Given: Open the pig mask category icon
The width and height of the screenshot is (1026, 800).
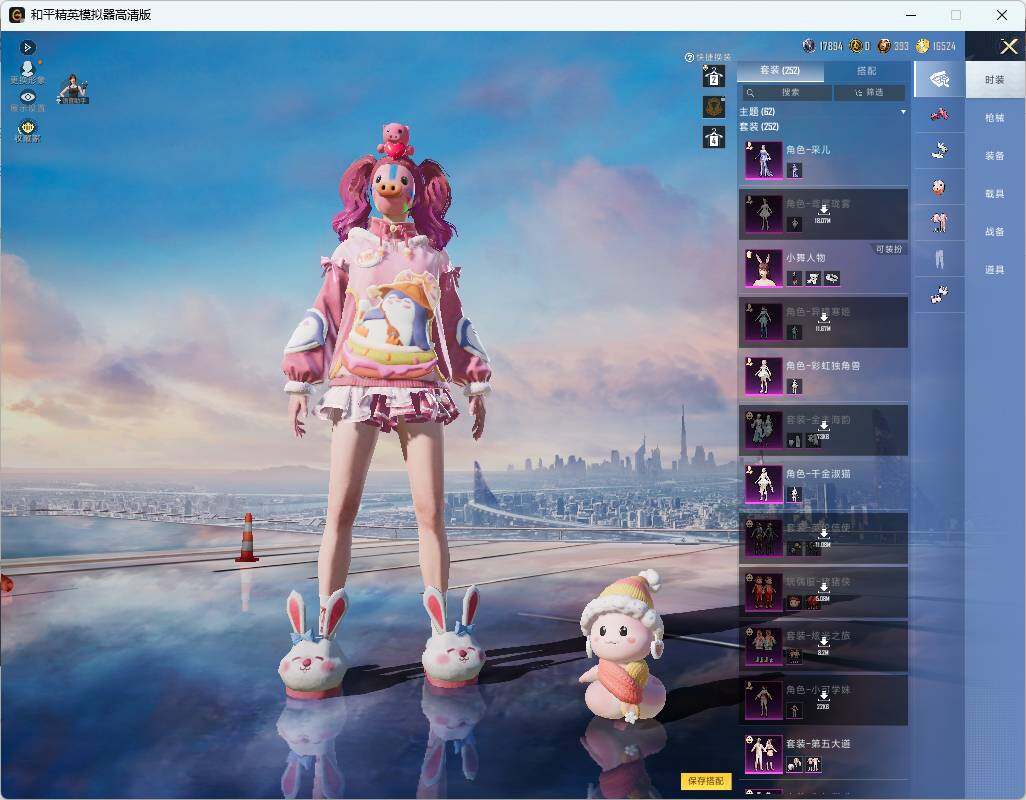Looking at the screenshot, I should point(940,188).
